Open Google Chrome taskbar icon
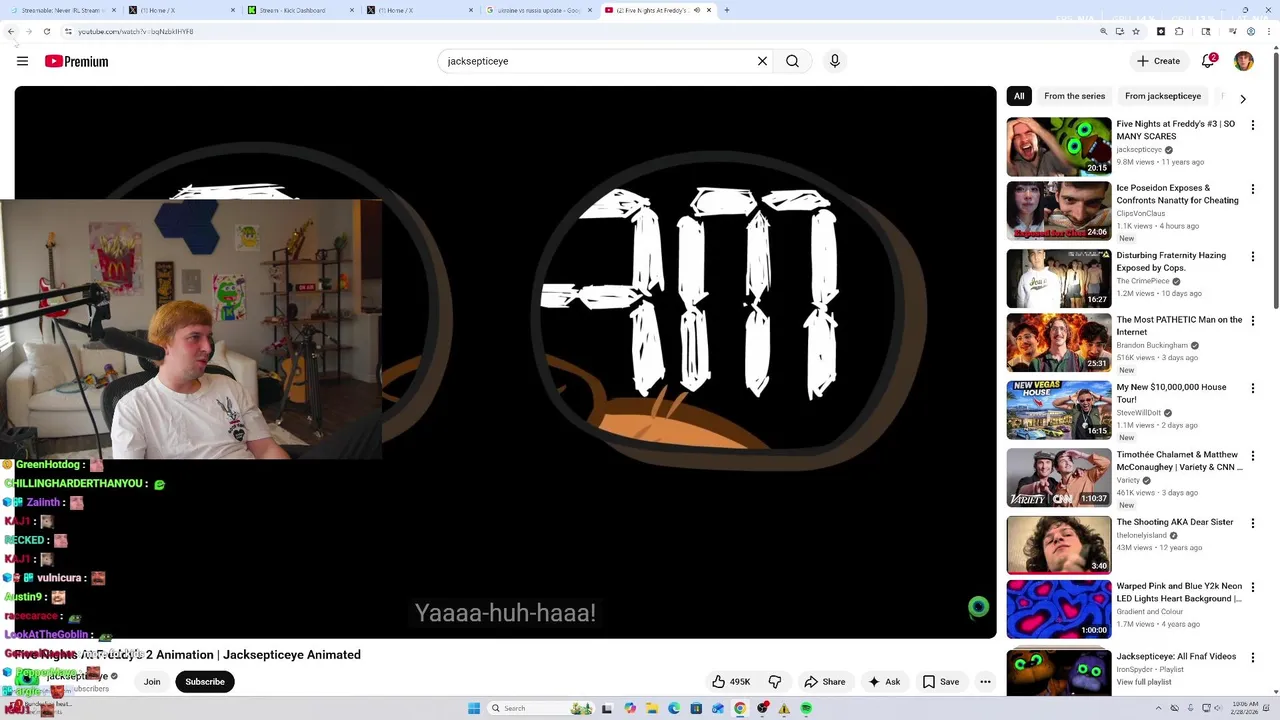Screen dimensions: 1280x720 pyautogui.click(x=740, y=708)
